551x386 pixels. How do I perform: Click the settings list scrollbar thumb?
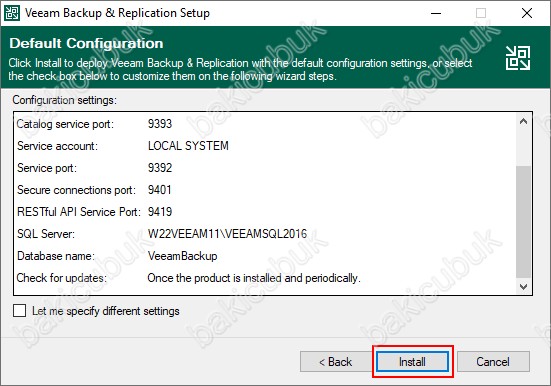[523, 221]
